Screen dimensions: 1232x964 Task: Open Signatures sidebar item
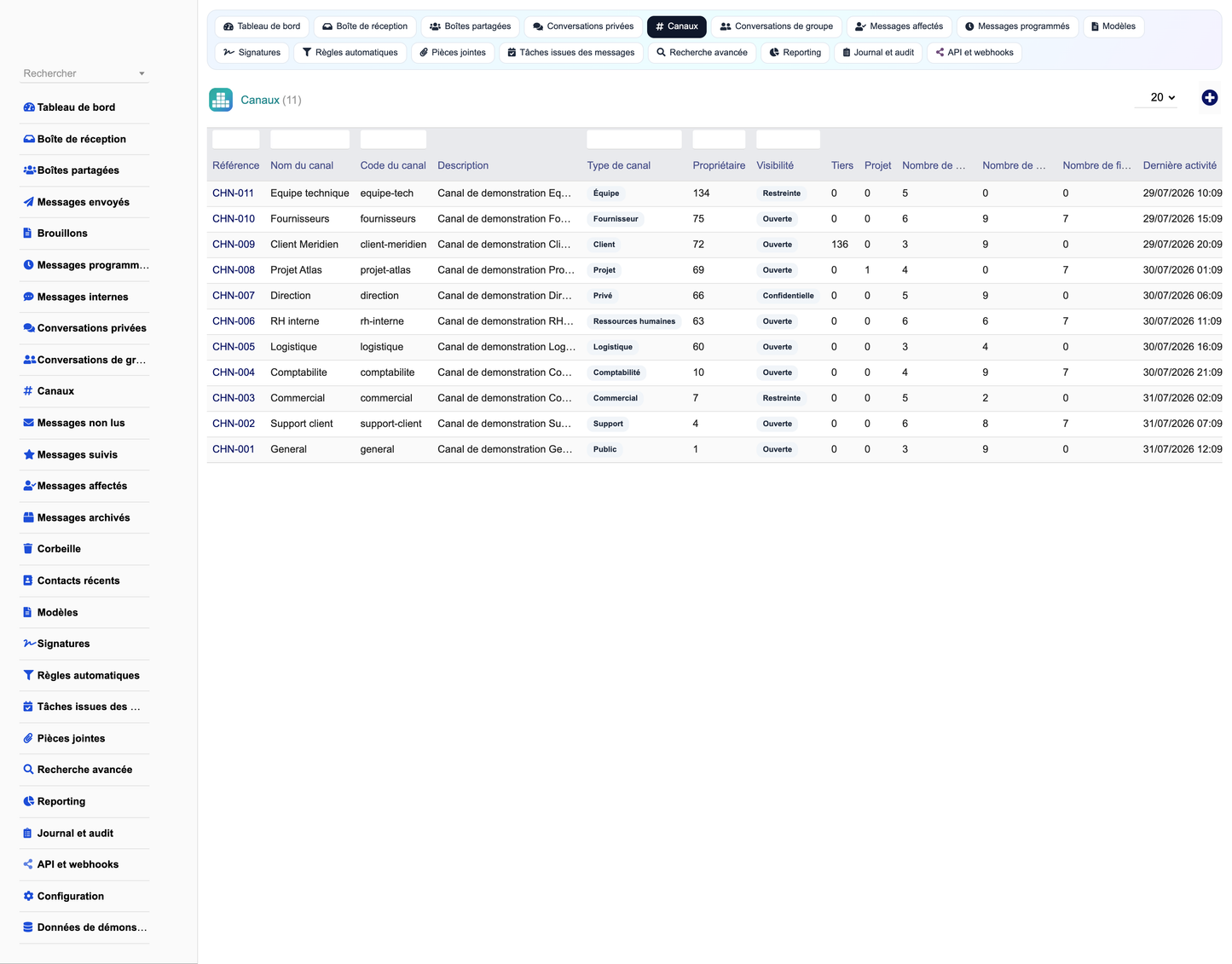[x=84, y=644]
